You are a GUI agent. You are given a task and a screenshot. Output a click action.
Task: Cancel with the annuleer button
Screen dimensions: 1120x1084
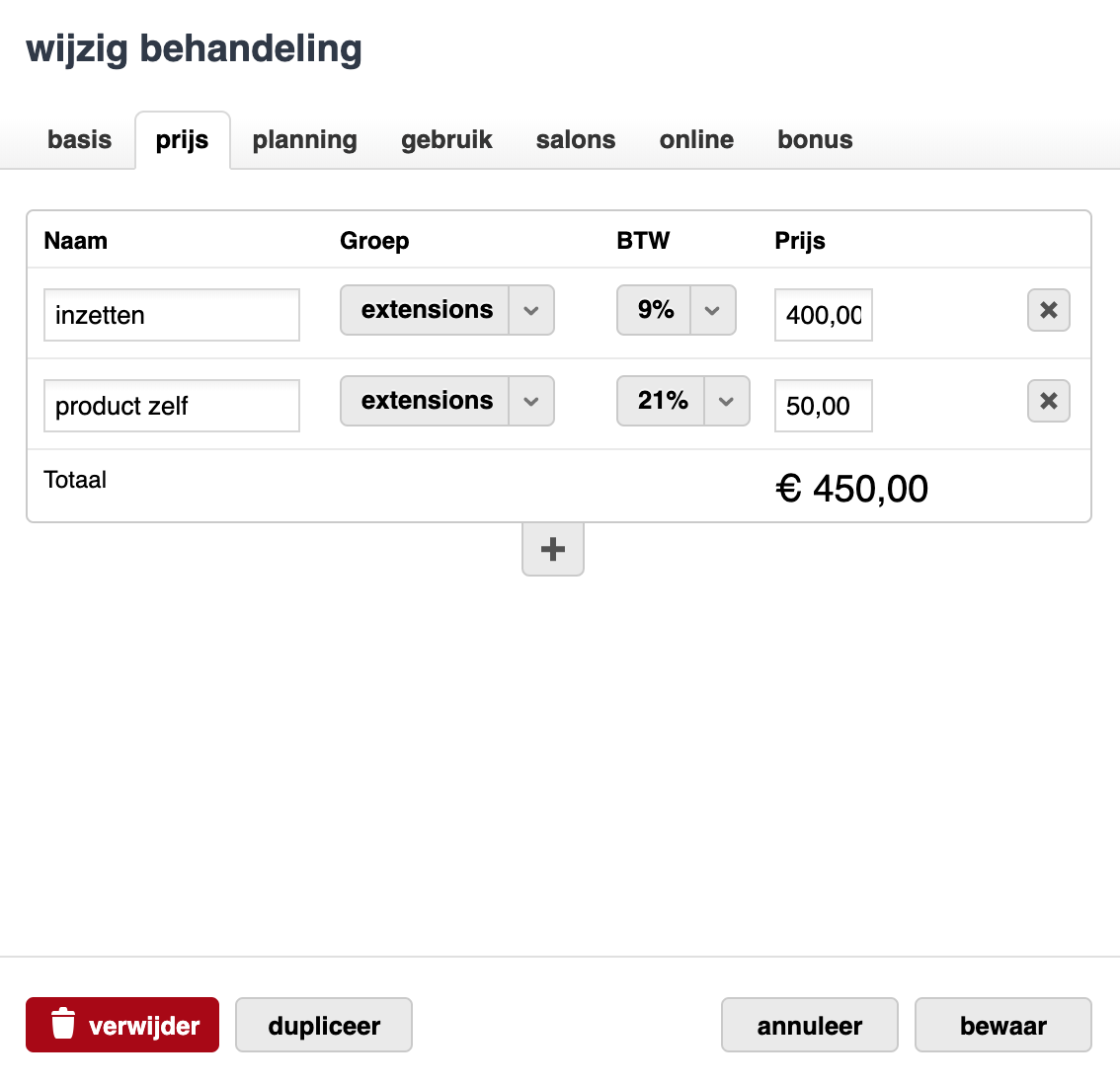809,1025
